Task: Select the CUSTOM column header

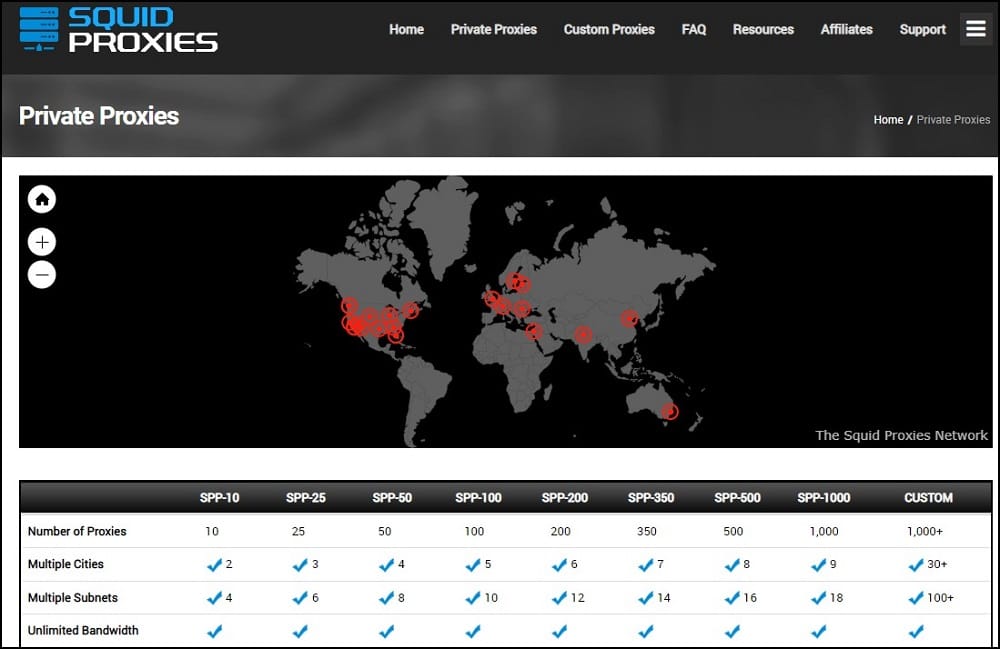Action: (929, 498)
